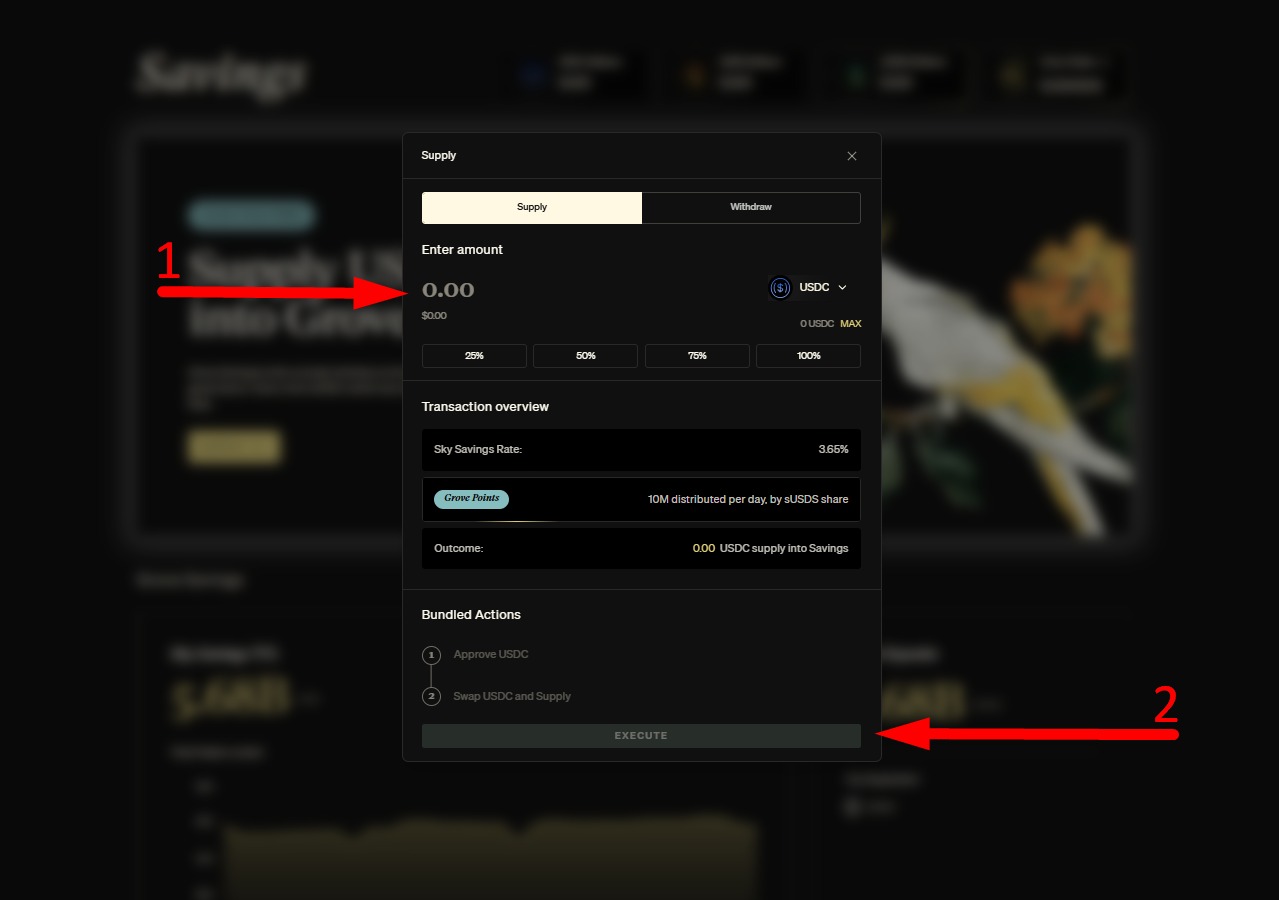Image resolution: width=1279 pixels, height=900 pixels.
Task: Click the USDC token label
Action: [x=814, y=288]
